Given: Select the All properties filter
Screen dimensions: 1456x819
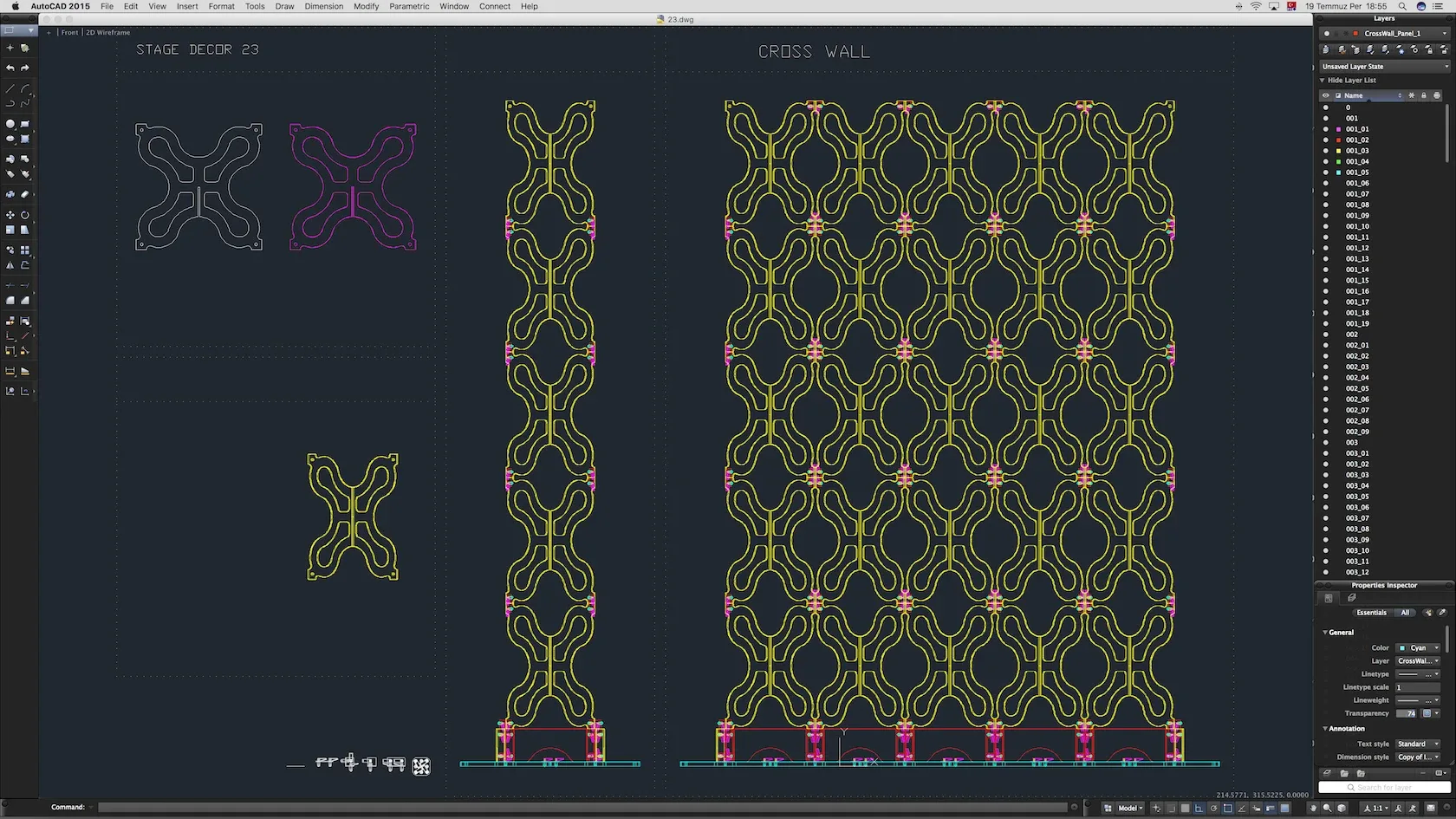Looking at the screenshot, I should (1405, 613).
